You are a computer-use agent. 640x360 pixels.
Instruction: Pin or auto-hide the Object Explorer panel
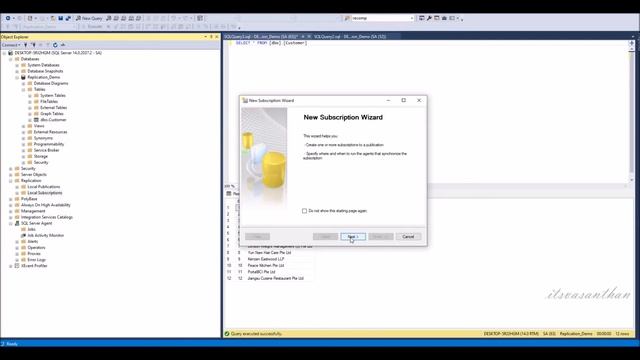coord(211,37)
